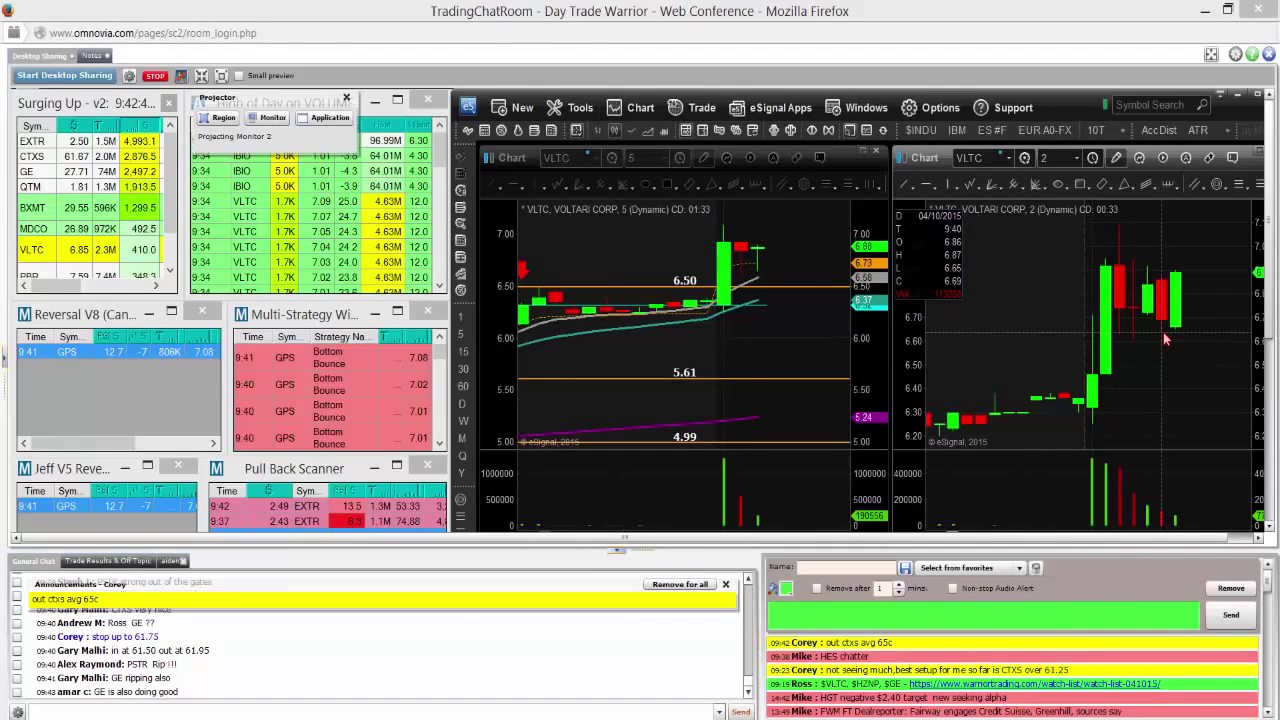Click the desktop sharing settings gear icon
Screen dimensions: 1280x720
click(129, 76)
